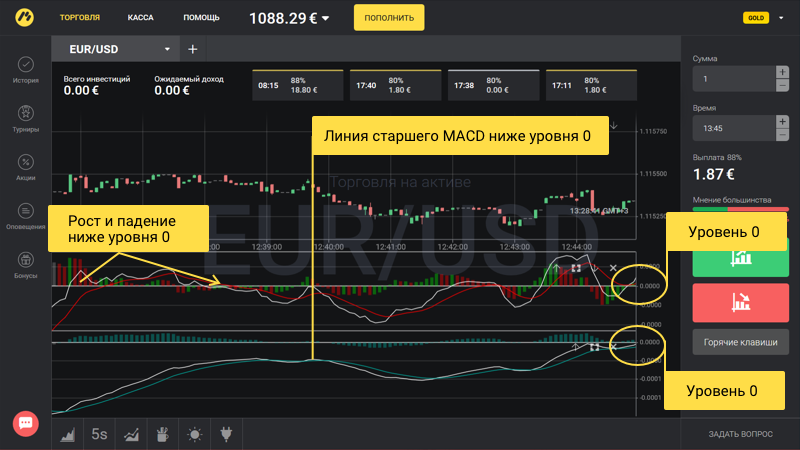Move lower MACD panel up arrow
Screen dimensions: 800x450
pos(576,347)
